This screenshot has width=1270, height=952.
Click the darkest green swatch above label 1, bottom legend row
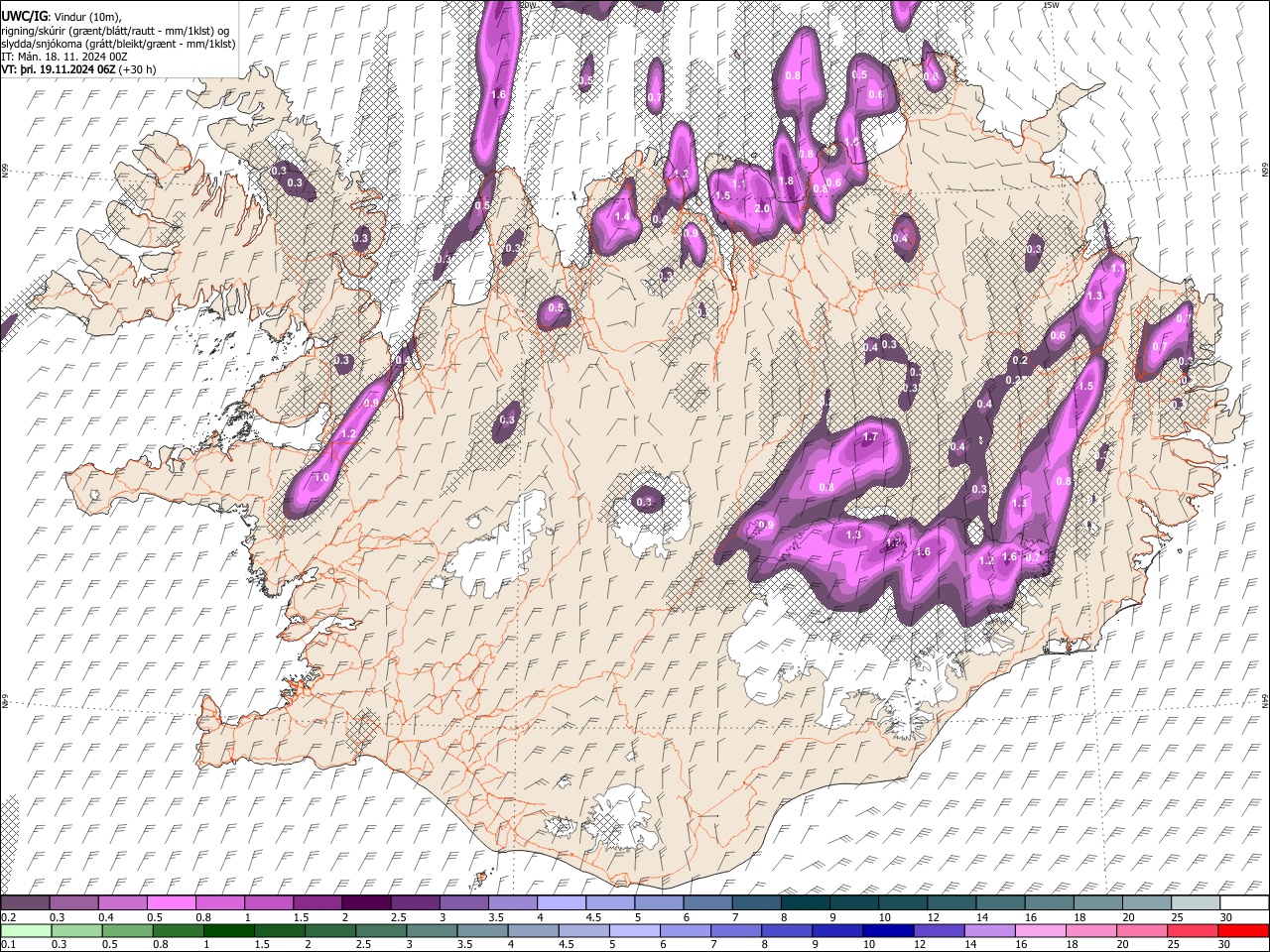(228, 931)
